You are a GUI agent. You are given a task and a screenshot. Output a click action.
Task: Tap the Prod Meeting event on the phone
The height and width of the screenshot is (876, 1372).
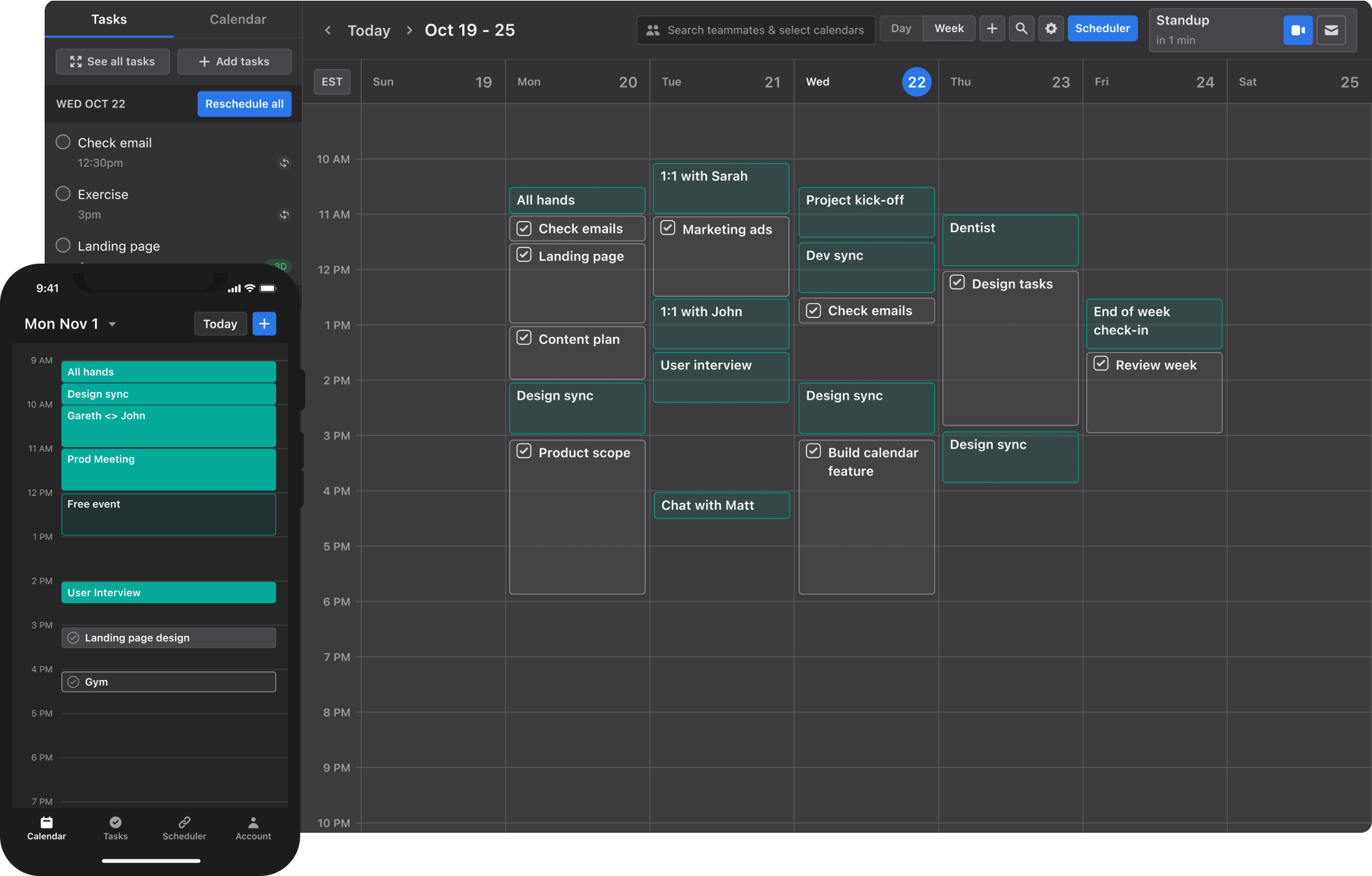coord(169,469)
